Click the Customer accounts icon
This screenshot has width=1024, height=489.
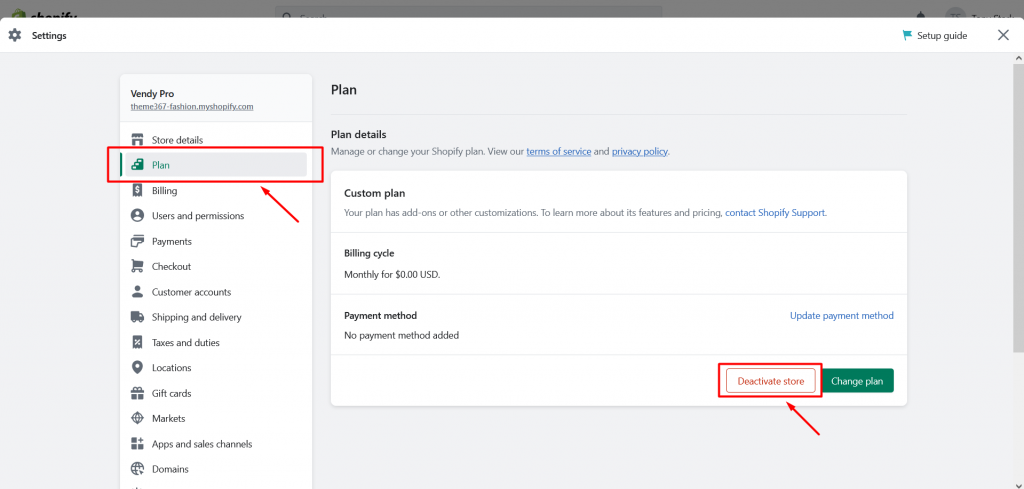click(x=137, y=292)
